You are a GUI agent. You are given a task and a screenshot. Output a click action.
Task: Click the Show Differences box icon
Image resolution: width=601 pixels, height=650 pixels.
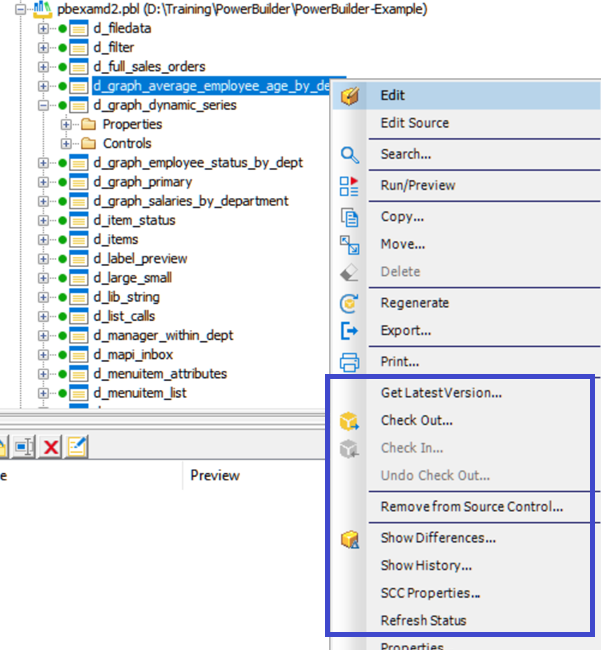tap(349, 539)
